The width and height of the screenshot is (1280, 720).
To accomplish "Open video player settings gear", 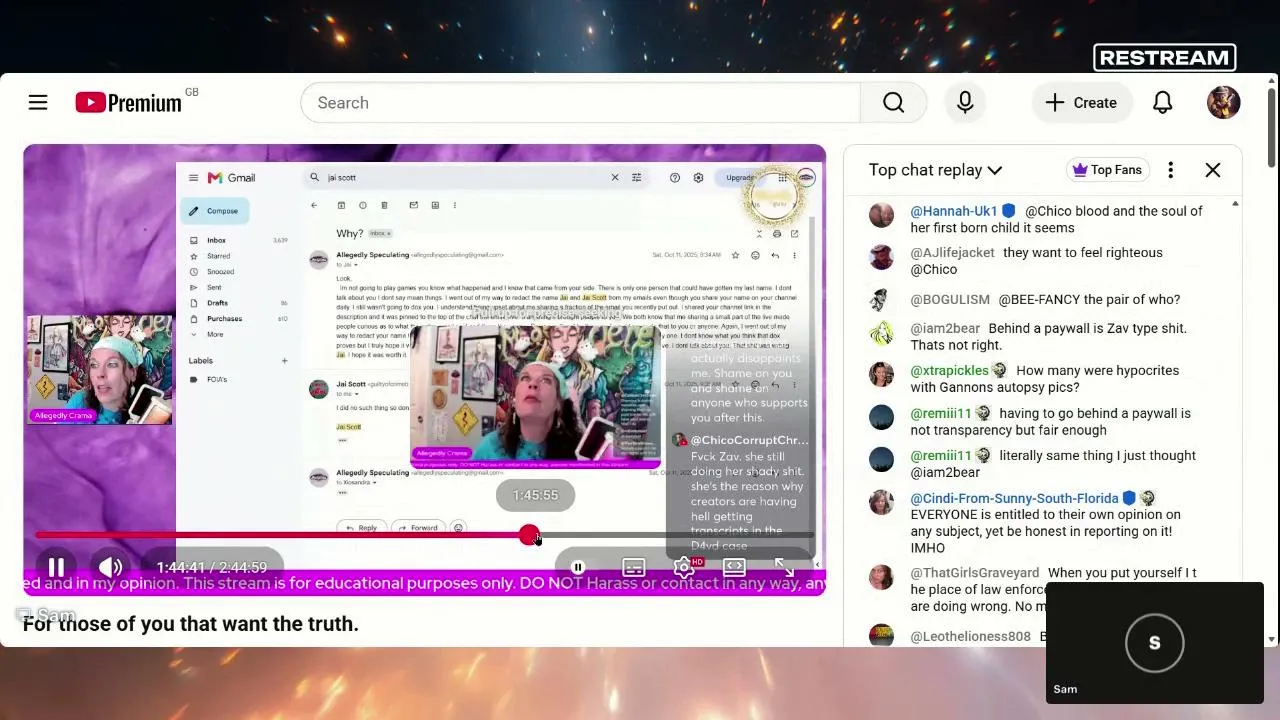I will [684, 567].
